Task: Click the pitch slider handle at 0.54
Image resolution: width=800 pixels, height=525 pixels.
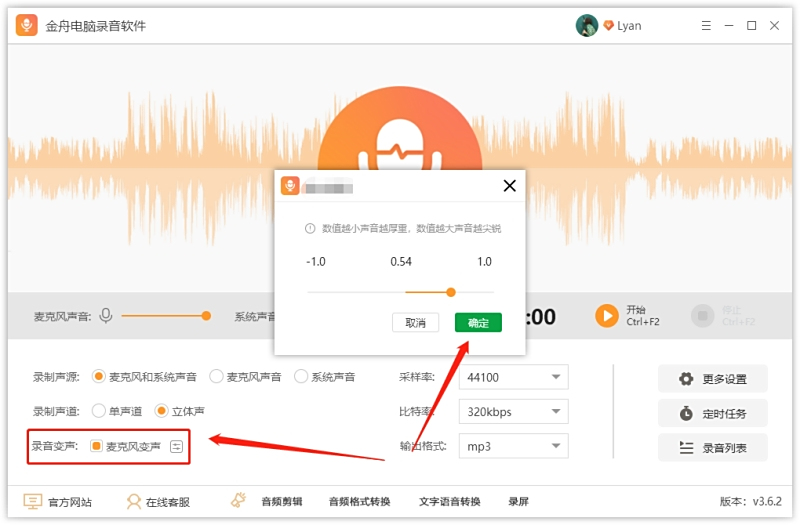Action: (x=451, y=292)
